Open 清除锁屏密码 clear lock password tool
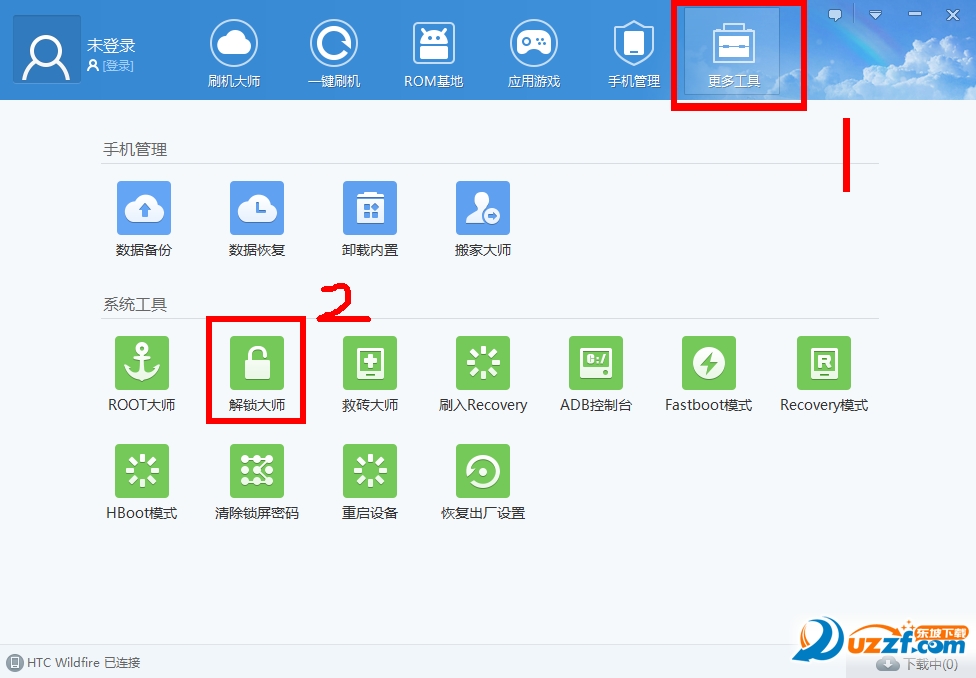The image size is (976, 678). [256, 471]
